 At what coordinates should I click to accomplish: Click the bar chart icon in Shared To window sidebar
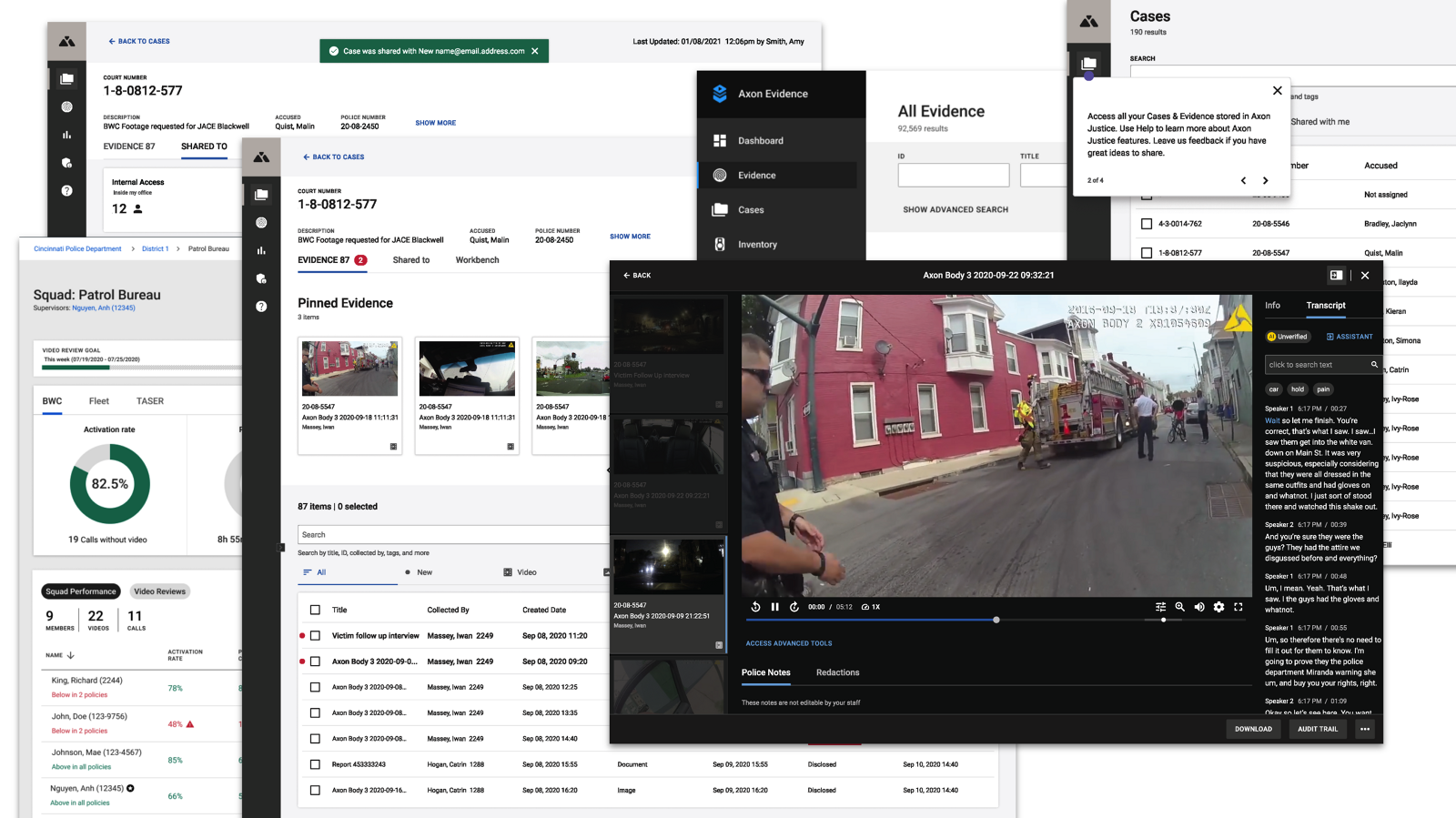pos(66,135)
